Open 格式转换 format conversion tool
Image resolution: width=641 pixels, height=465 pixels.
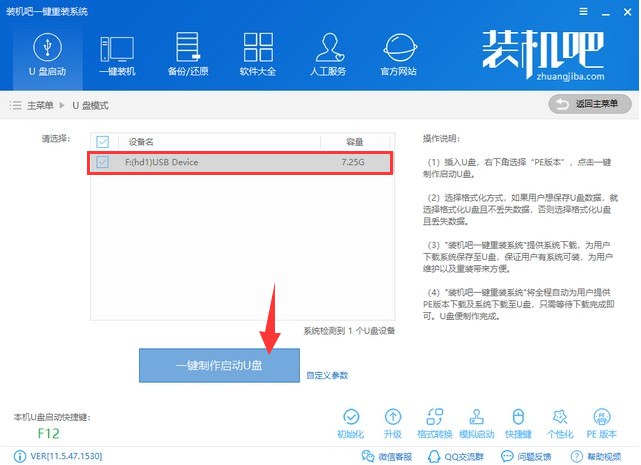click(435, 422)
